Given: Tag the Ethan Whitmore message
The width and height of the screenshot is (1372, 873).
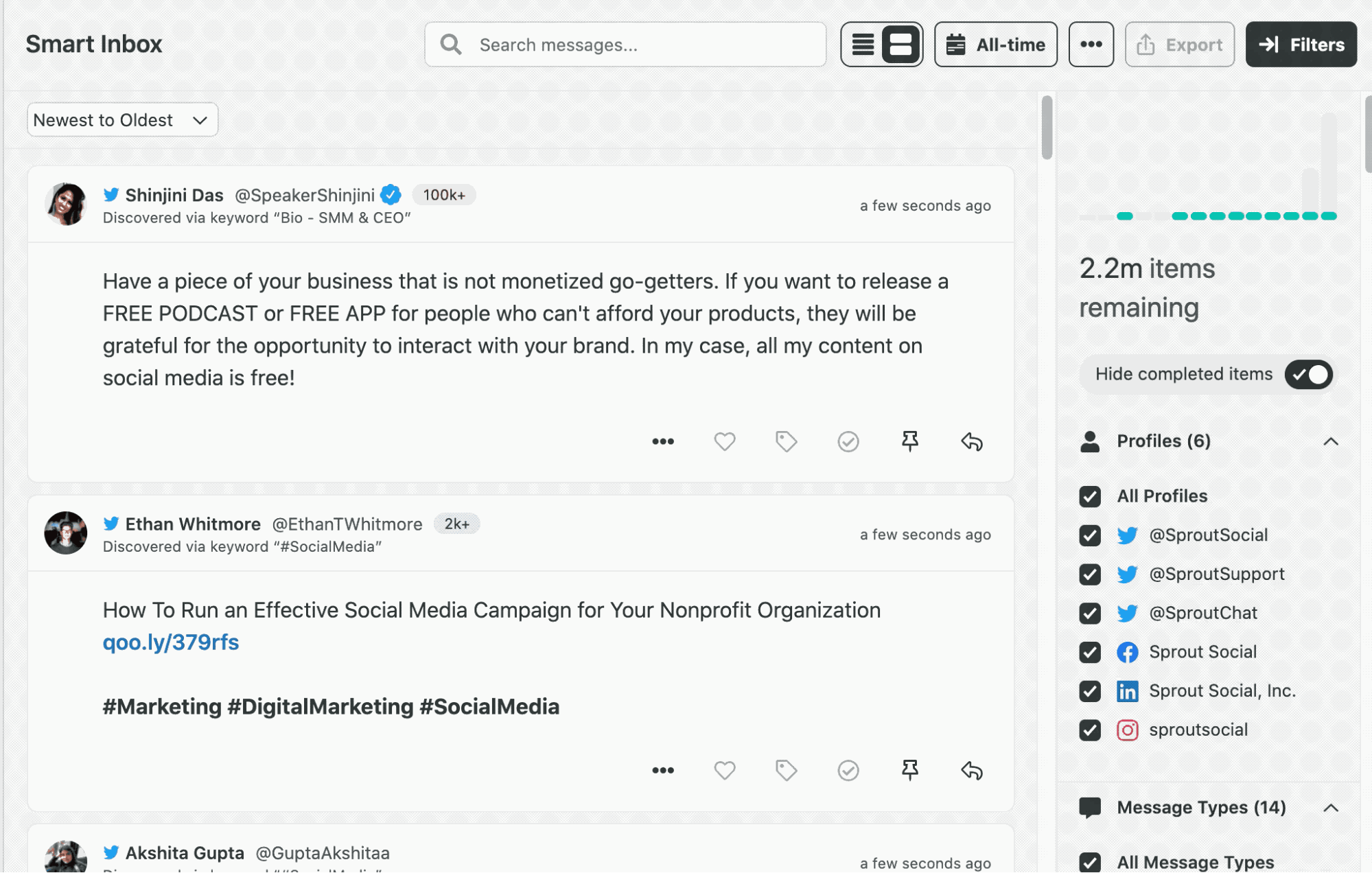Looking at the screenshot, I should click(786, 770).
